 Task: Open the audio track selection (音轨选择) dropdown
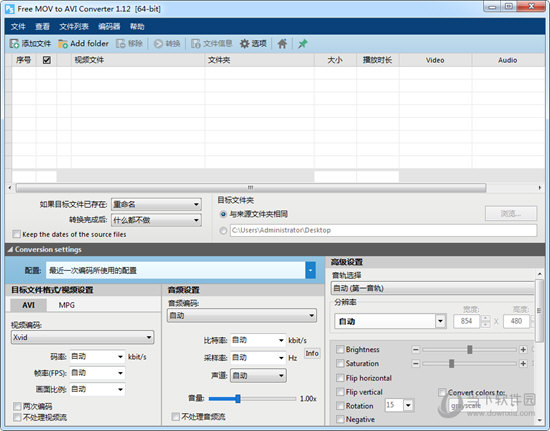432,288
